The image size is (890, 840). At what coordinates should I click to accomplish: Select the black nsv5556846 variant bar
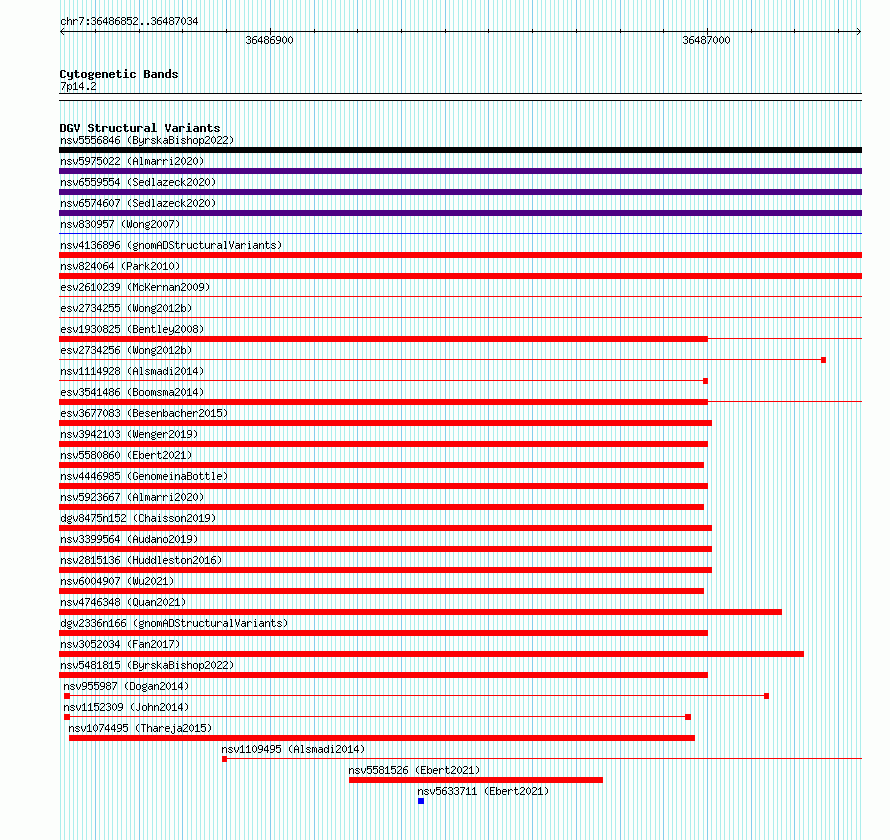pyautogui.click(x=460, y=150)
